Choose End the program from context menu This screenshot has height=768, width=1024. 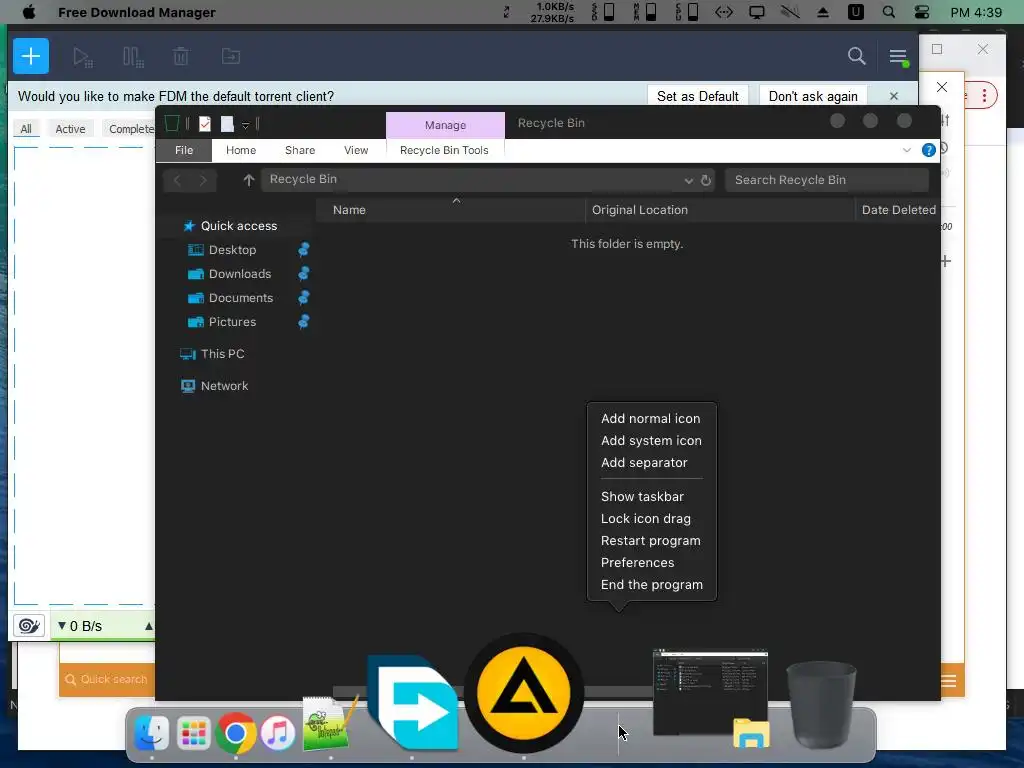652,585
